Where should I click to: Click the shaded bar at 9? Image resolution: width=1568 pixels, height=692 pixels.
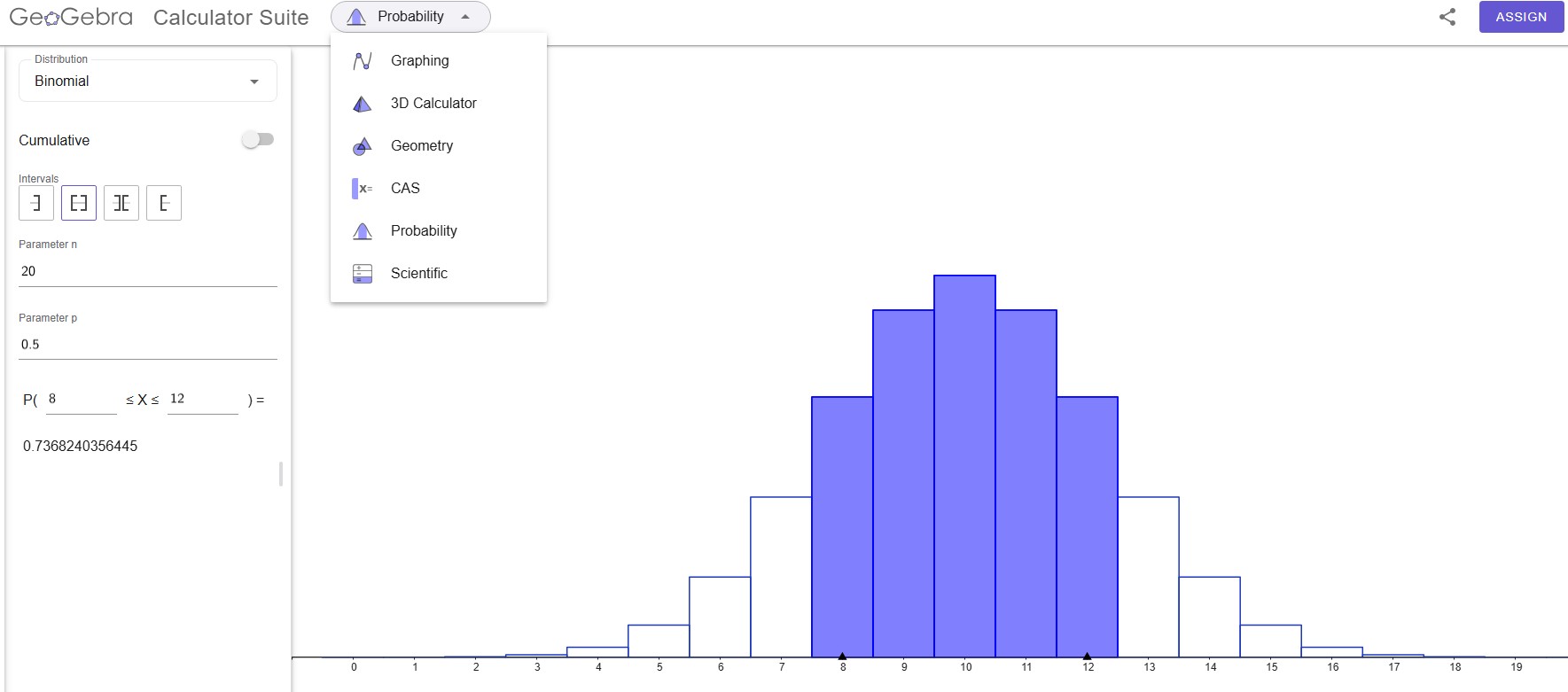pos(903,484)
